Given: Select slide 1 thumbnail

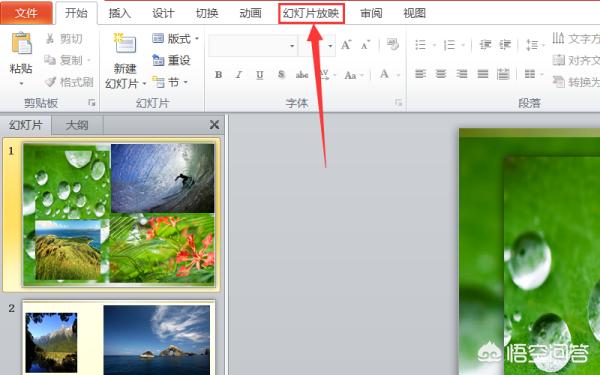Looking at the screenshot, I should click(x=119, y=215).
